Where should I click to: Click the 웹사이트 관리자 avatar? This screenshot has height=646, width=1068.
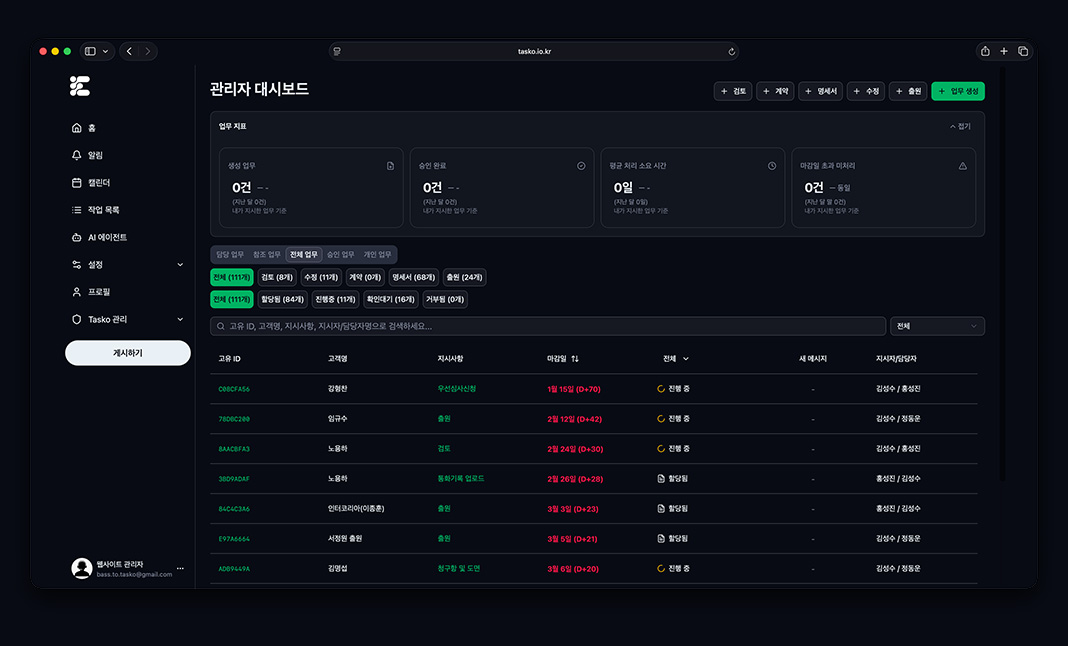[82, 568]
